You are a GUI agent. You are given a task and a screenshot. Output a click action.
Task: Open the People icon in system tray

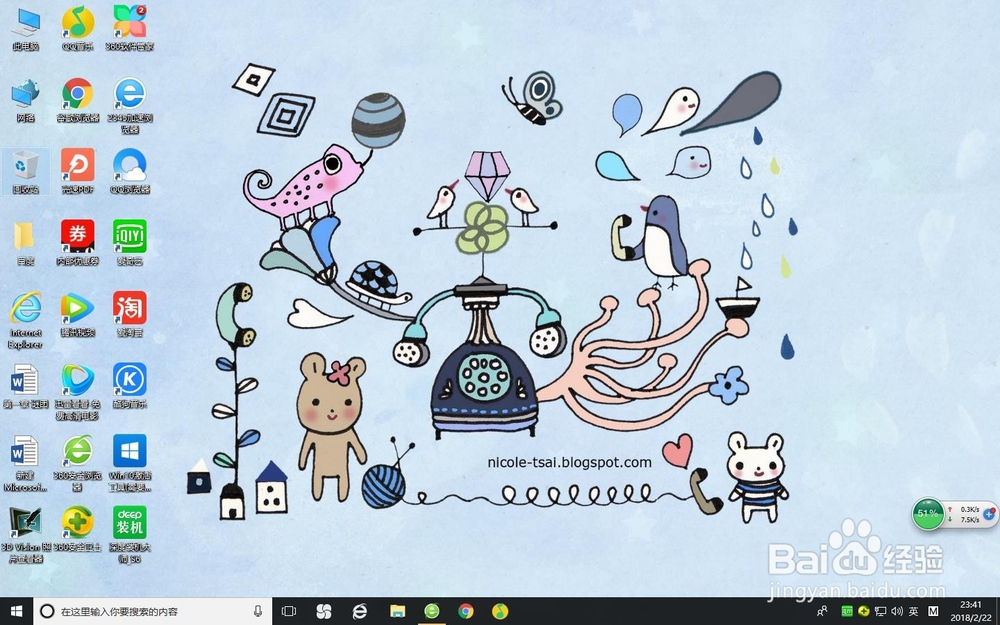click(x=822, y=611)
